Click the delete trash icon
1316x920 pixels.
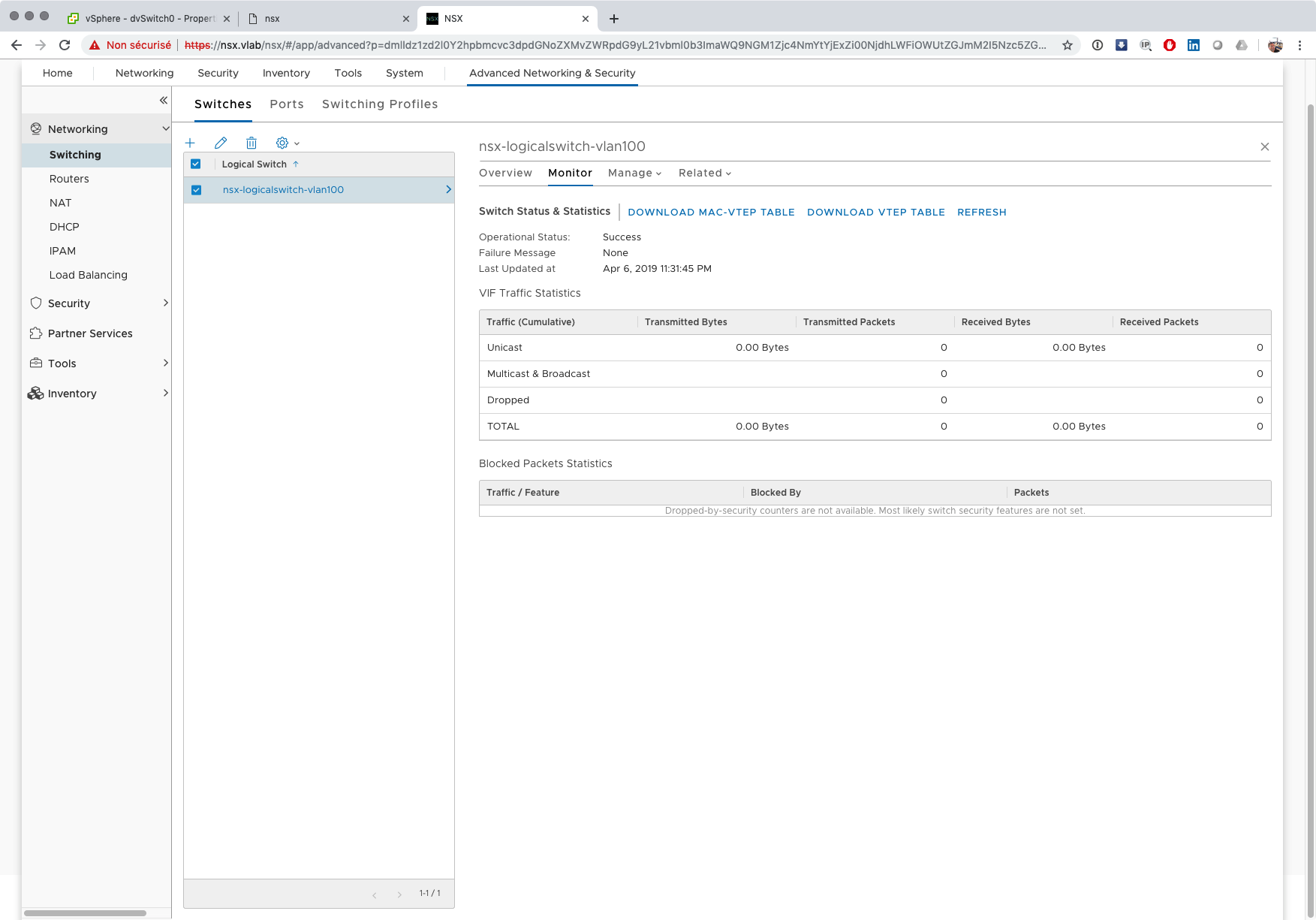tap(251, 143)
